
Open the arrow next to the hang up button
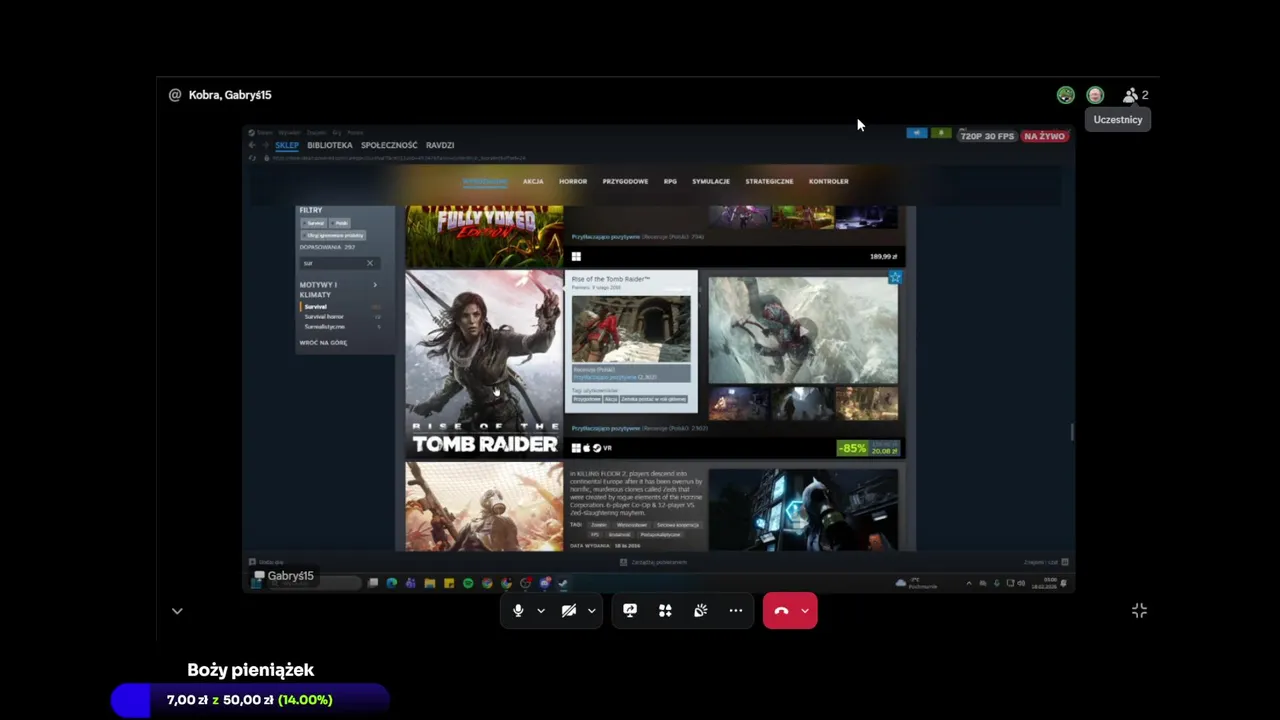coord(805,611)
